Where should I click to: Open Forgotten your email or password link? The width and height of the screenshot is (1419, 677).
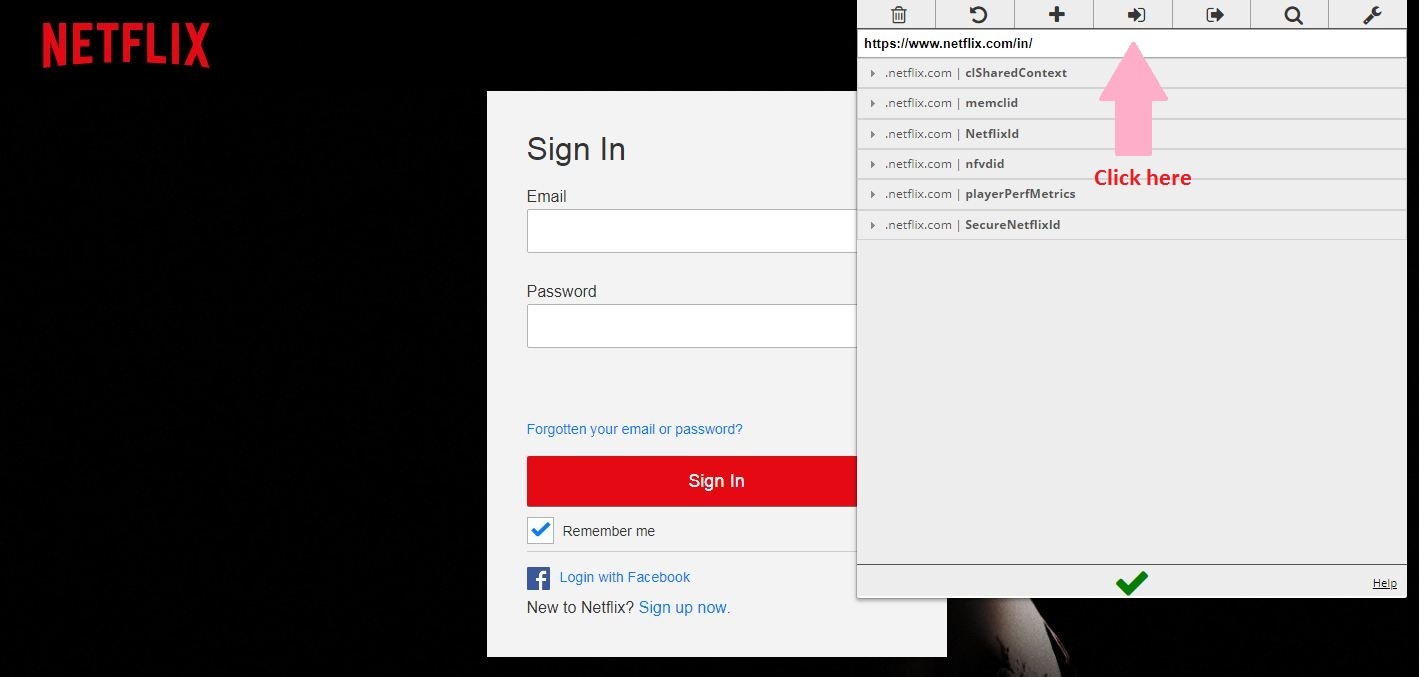tap(634, 429)
